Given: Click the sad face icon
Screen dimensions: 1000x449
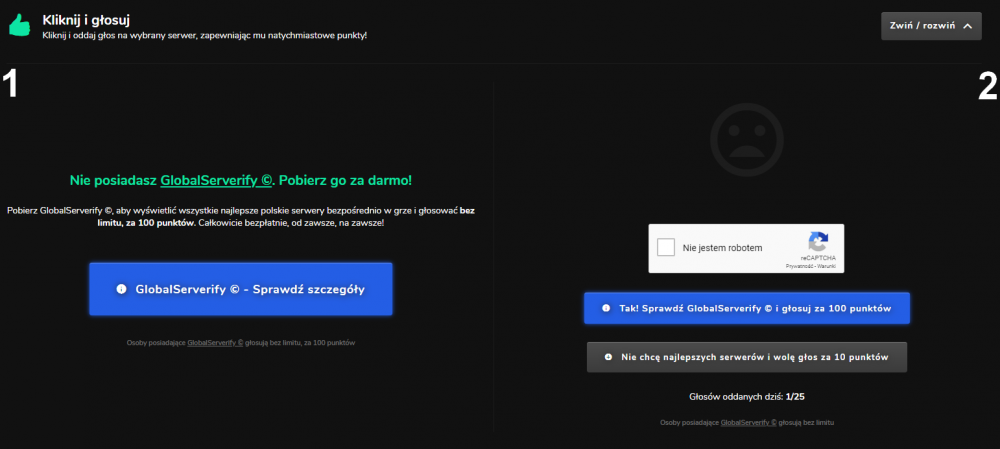Looking at the screenshot, I should tap(747, 140).
